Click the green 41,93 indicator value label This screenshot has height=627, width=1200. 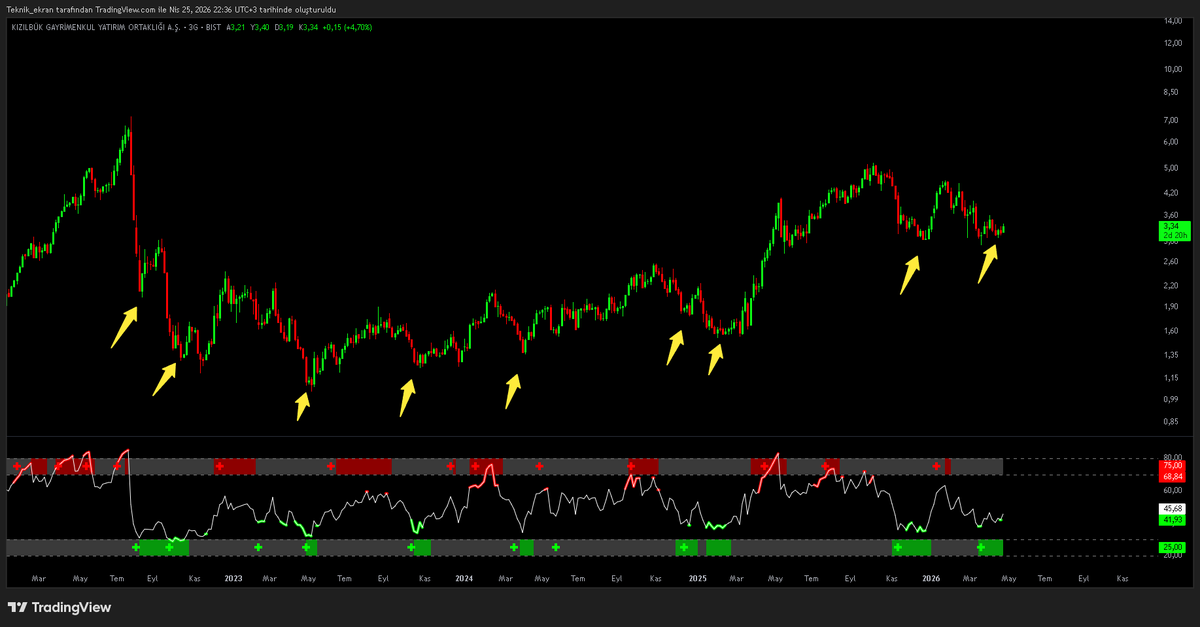coord(1172,519)
